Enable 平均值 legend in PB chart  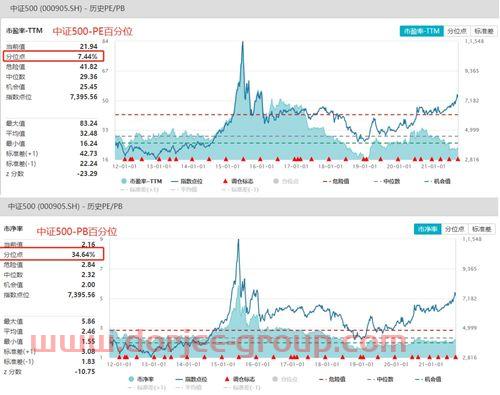tap(188, 387)
